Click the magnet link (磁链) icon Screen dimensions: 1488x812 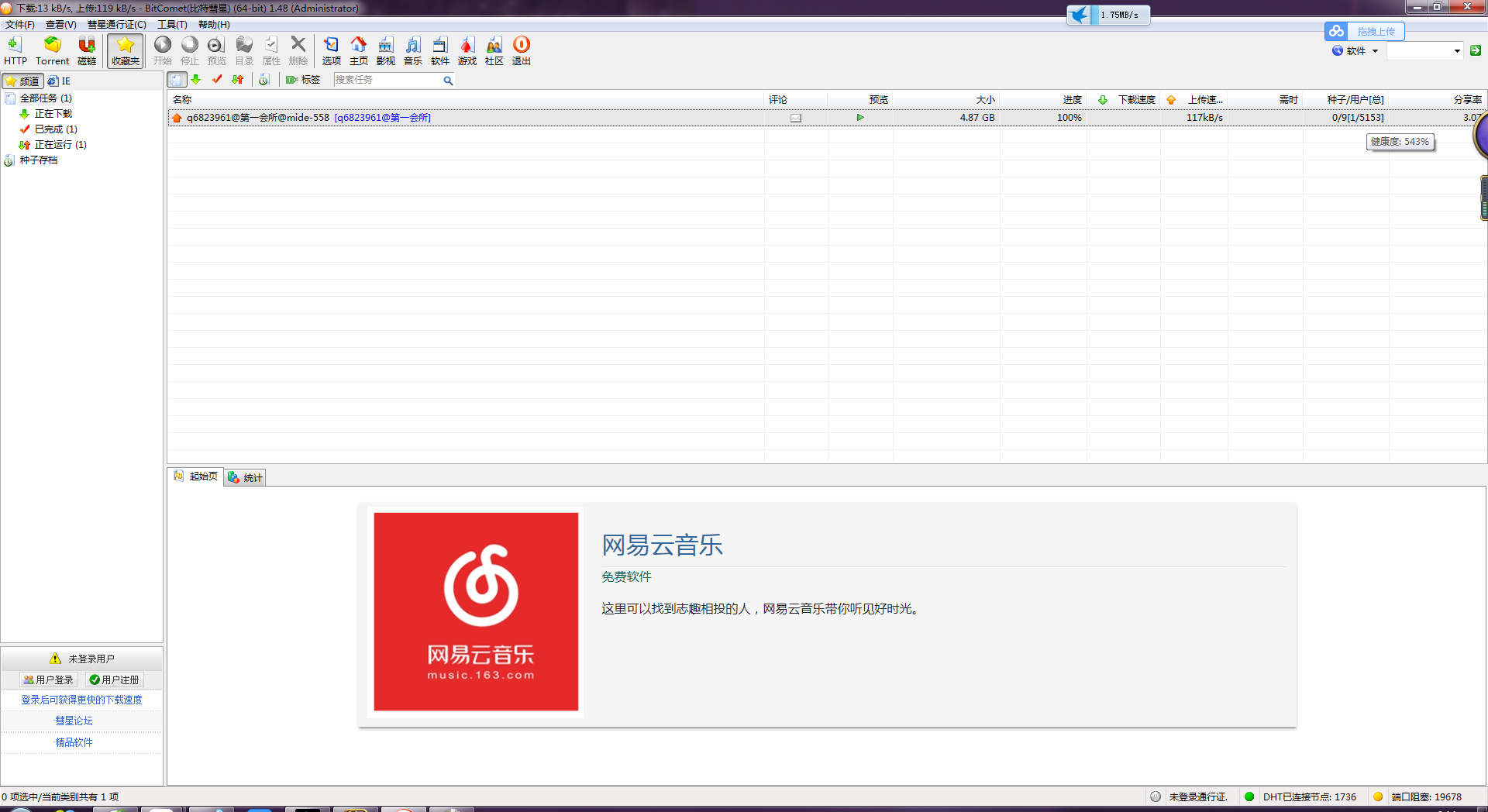point(87,50)
